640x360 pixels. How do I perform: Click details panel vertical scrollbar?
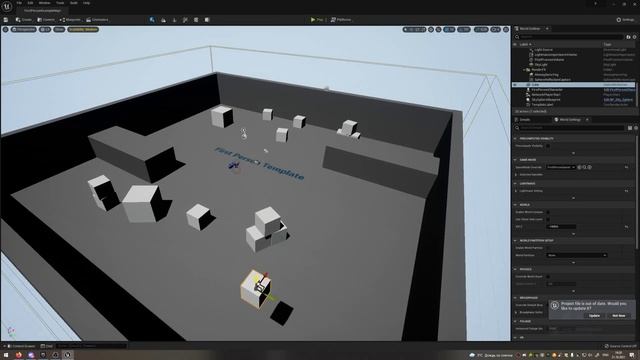point(637,192)
